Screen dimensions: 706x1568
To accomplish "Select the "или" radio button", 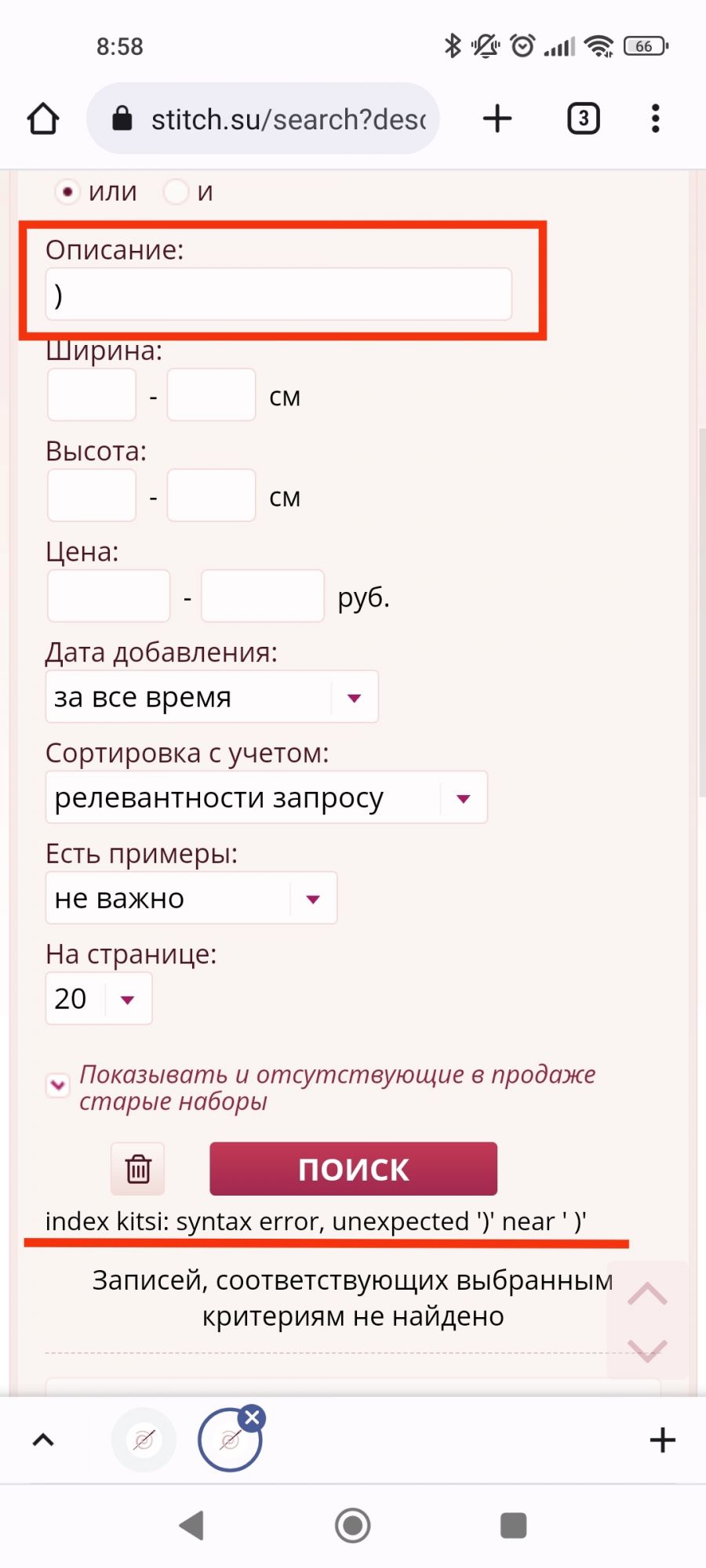I will [67, 191].
